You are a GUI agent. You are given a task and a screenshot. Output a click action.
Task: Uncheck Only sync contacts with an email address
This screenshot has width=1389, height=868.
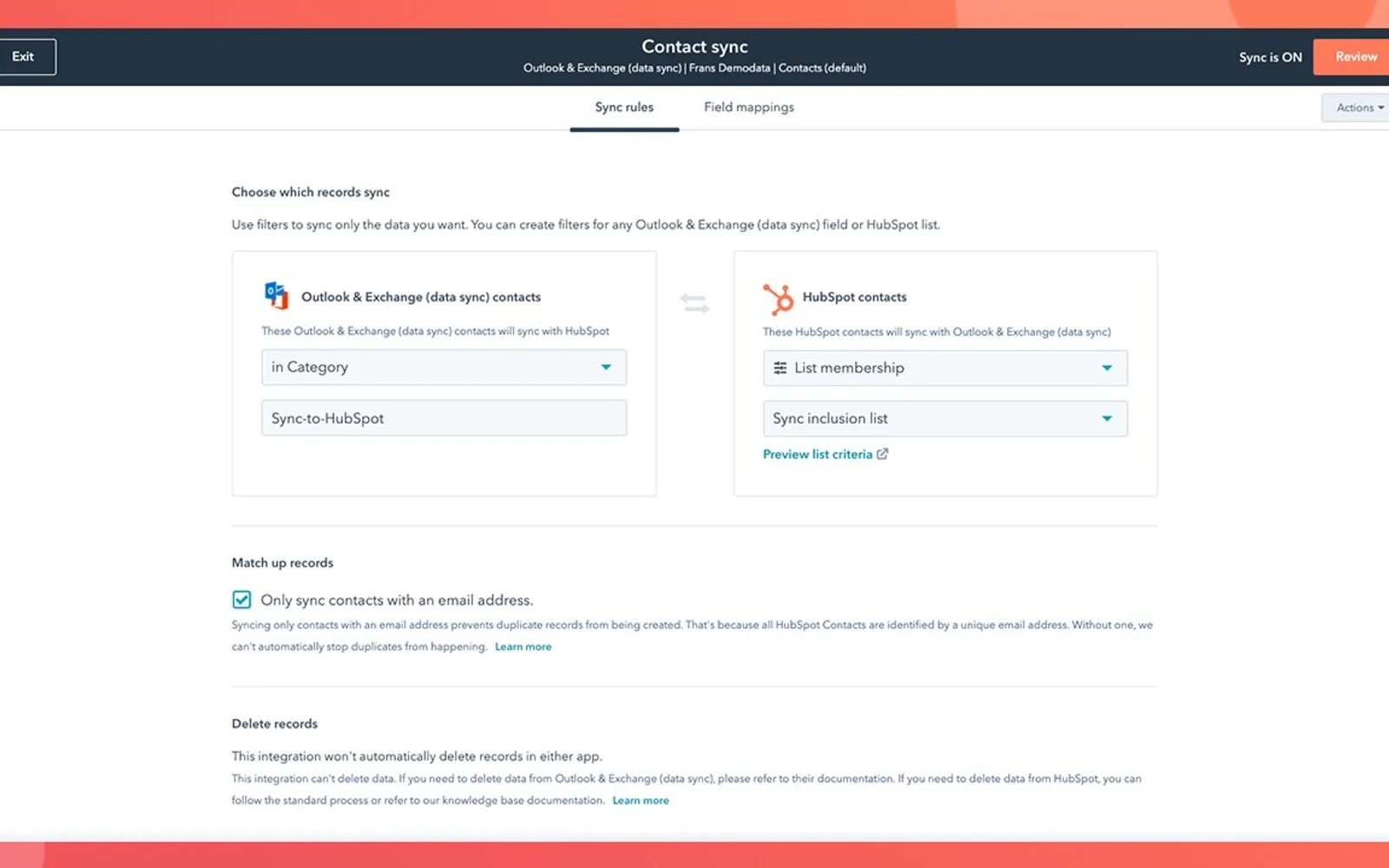click(x=241, y=600)
